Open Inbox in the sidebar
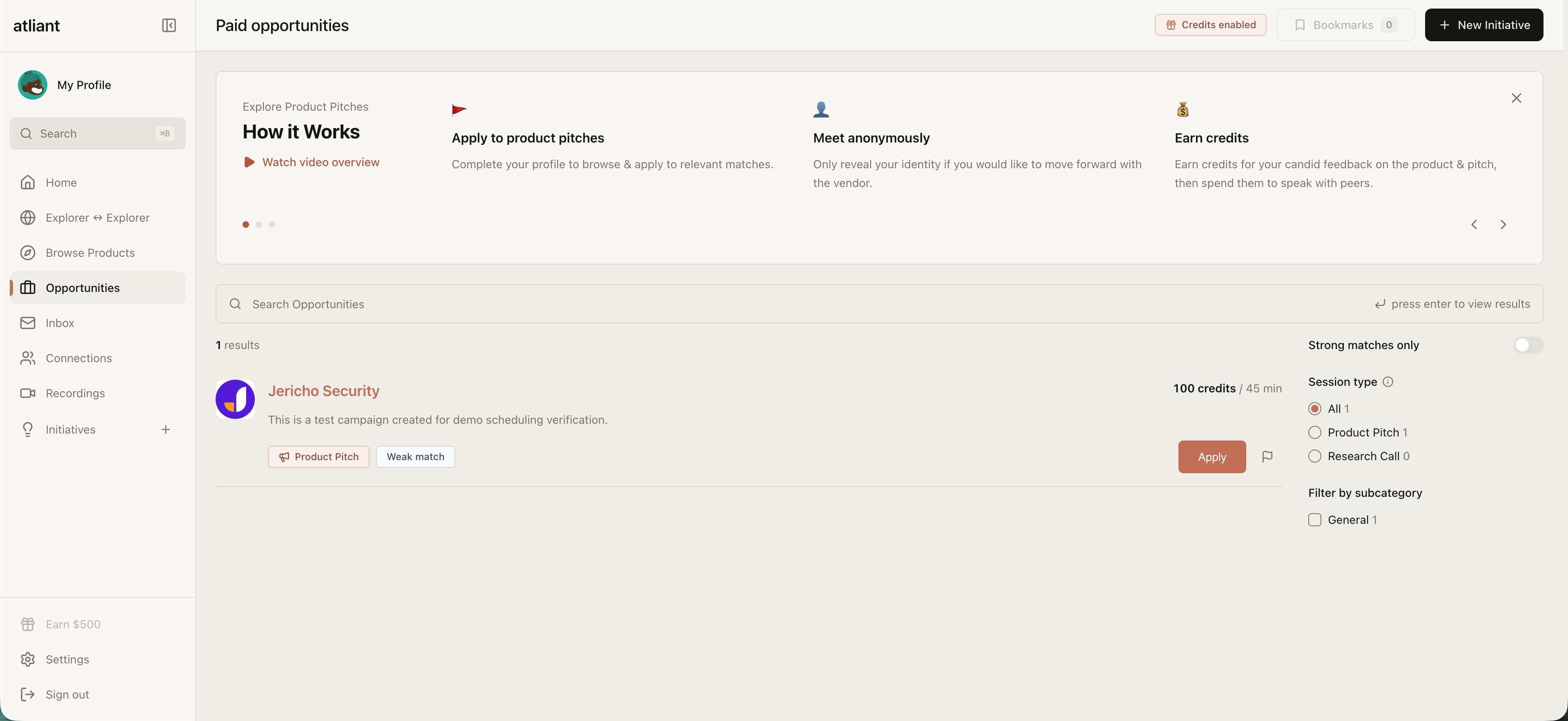Viewport: 1568px width, 721px height. [60, 323]
